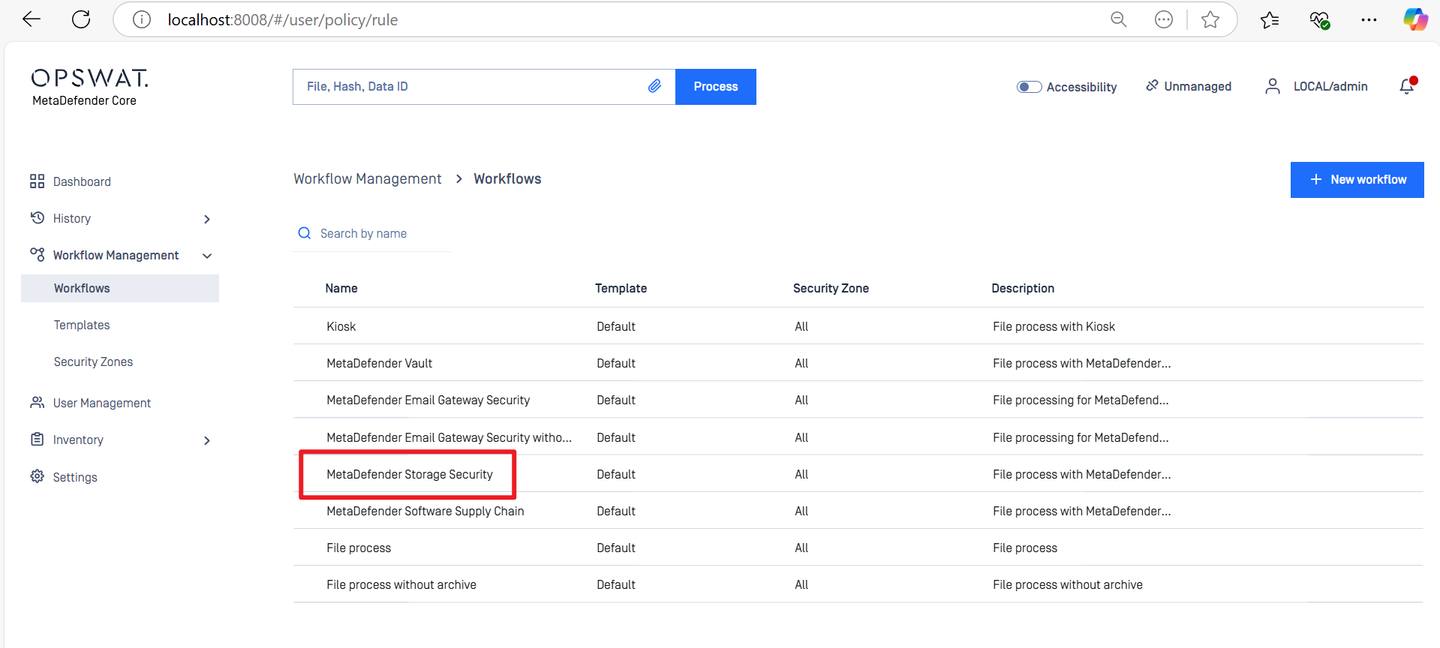Click the Process button
The height and width of the screenshot is (648, 1440).
[716, 87]
